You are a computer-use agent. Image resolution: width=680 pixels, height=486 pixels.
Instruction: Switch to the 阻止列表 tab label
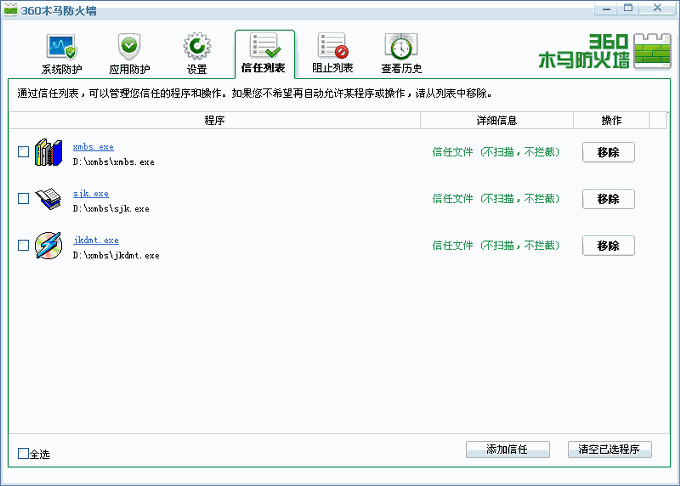pyautogui.click(x=333, y=68)
